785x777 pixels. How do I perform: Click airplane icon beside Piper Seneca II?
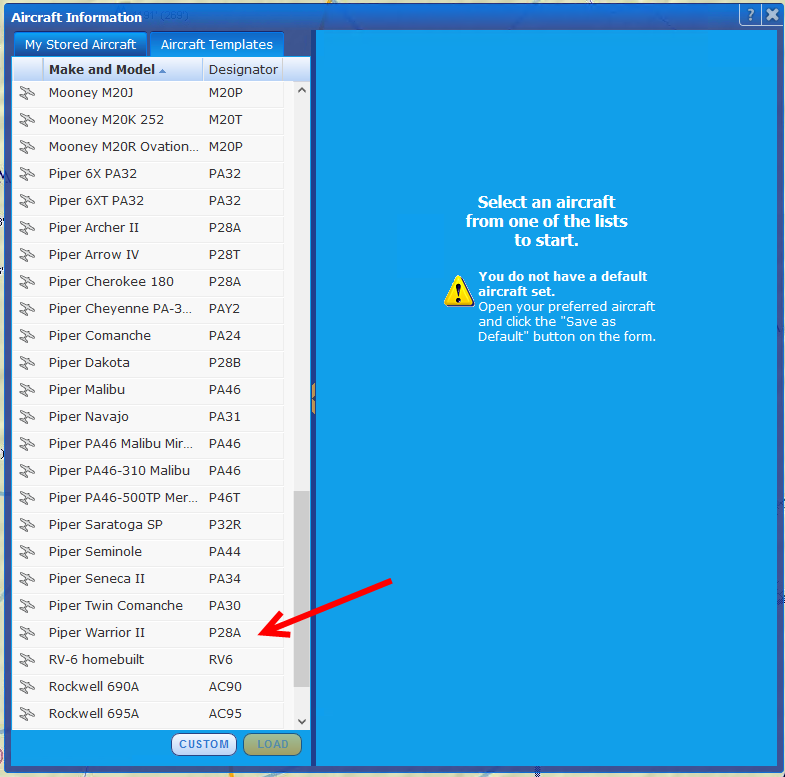(27, 579)
